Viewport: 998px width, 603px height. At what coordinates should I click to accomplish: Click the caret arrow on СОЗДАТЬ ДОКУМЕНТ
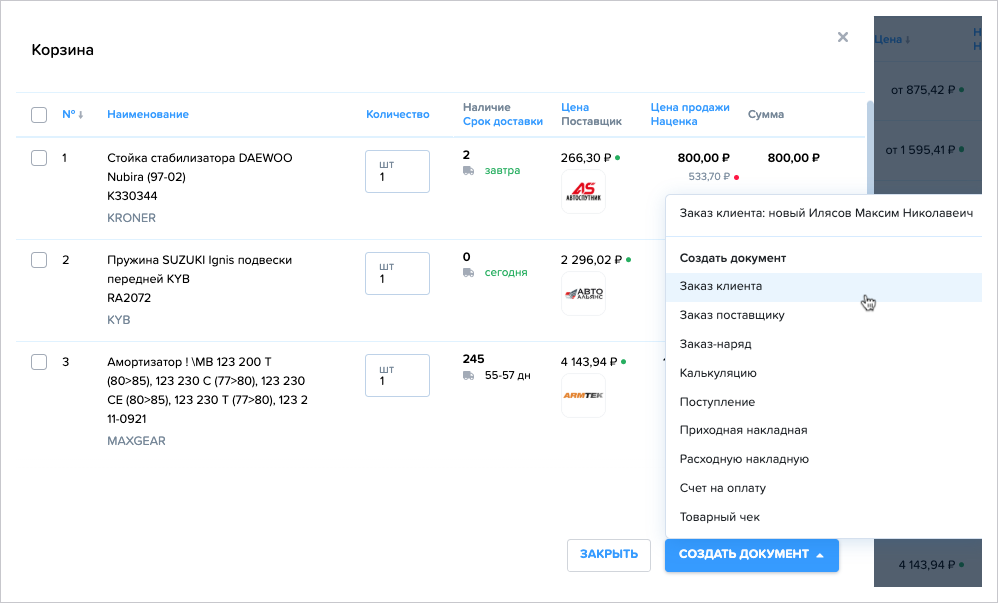tap(820, 555)
